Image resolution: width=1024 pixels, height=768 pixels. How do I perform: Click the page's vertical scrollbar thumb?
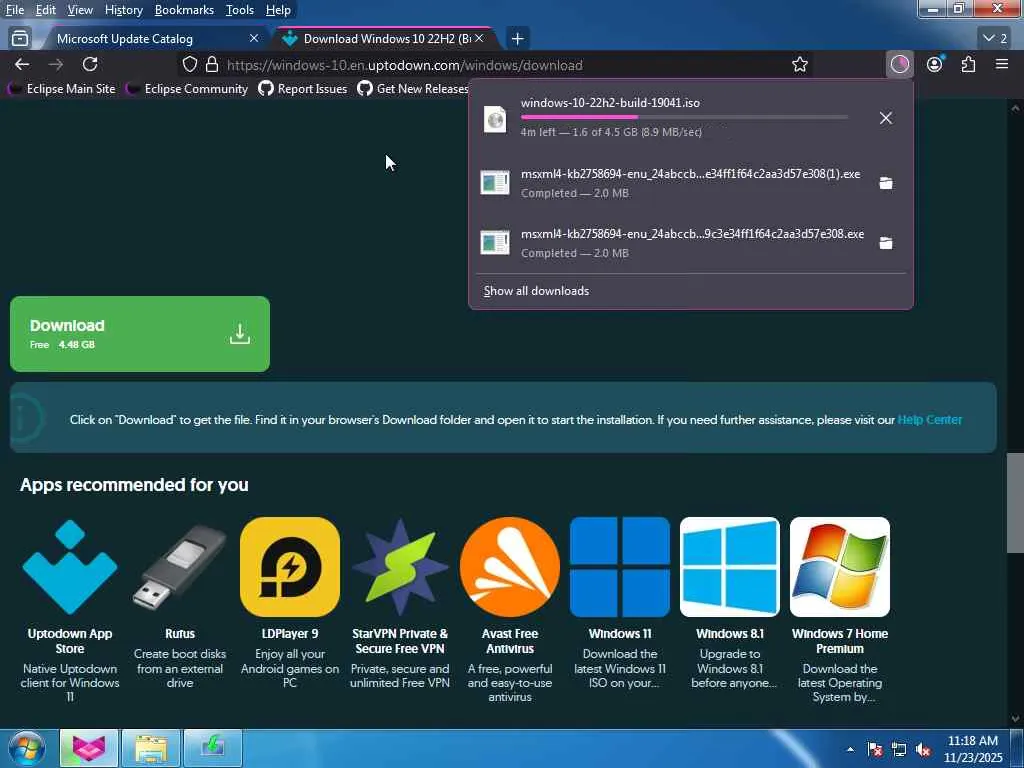pos(1015,503)
